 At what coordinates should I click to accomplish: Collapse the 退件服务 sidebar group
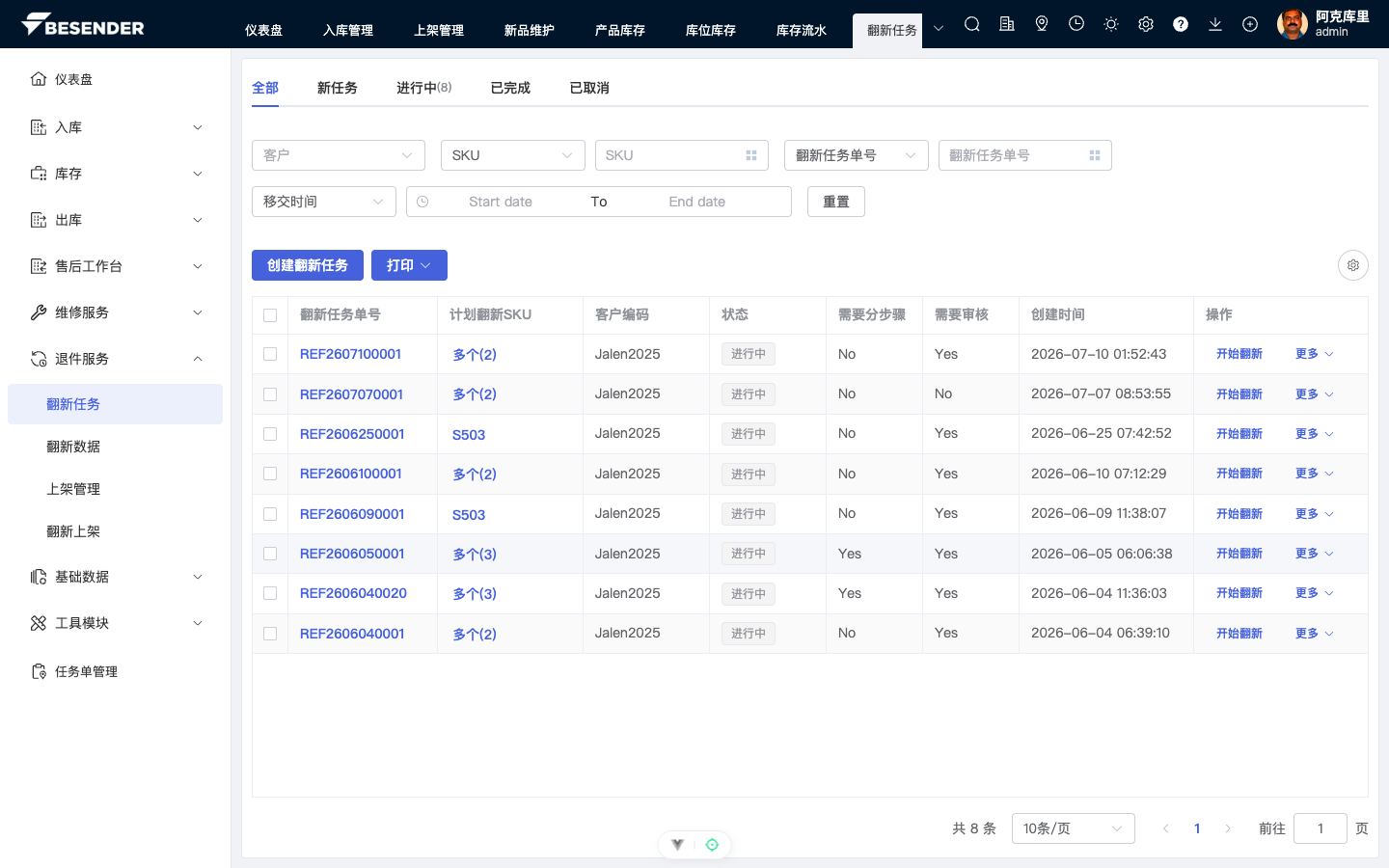[115, 359]
